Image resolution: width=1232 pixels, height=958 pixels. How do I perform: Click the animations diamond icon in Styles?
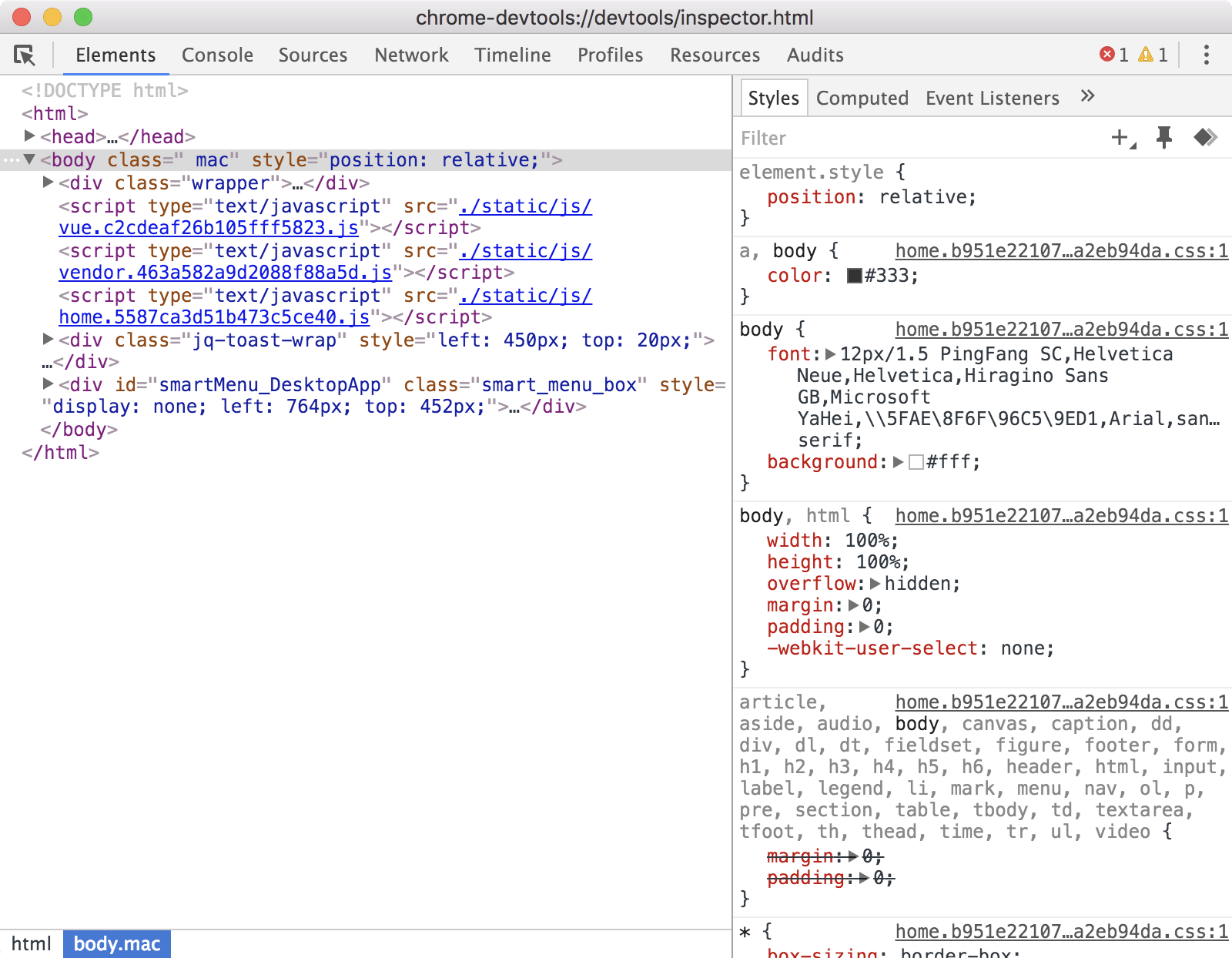(x=1205, y=138)
